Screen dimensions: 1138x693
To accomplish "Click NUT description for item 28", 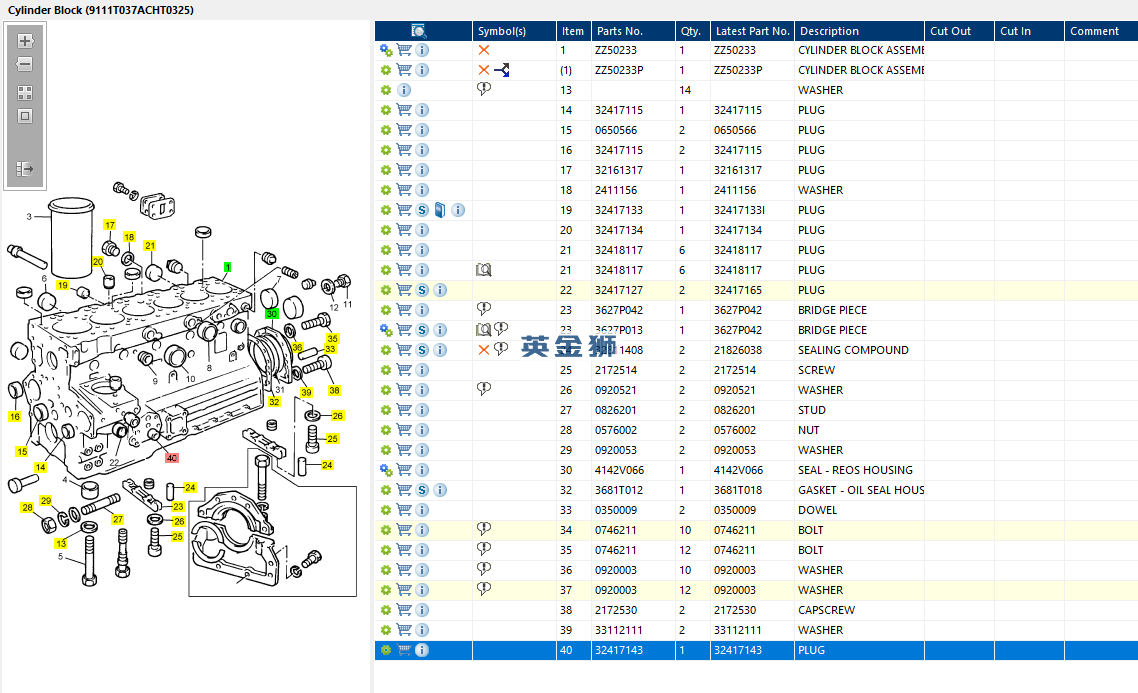I will (809, 430).
